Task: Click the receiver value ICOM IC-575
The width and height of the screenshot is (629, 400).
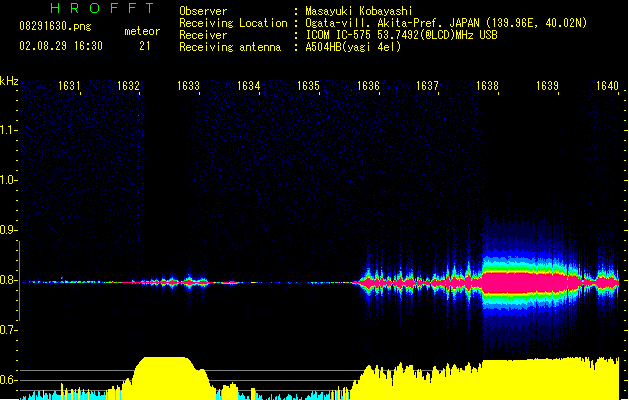Action: click(x=339, y=35)
